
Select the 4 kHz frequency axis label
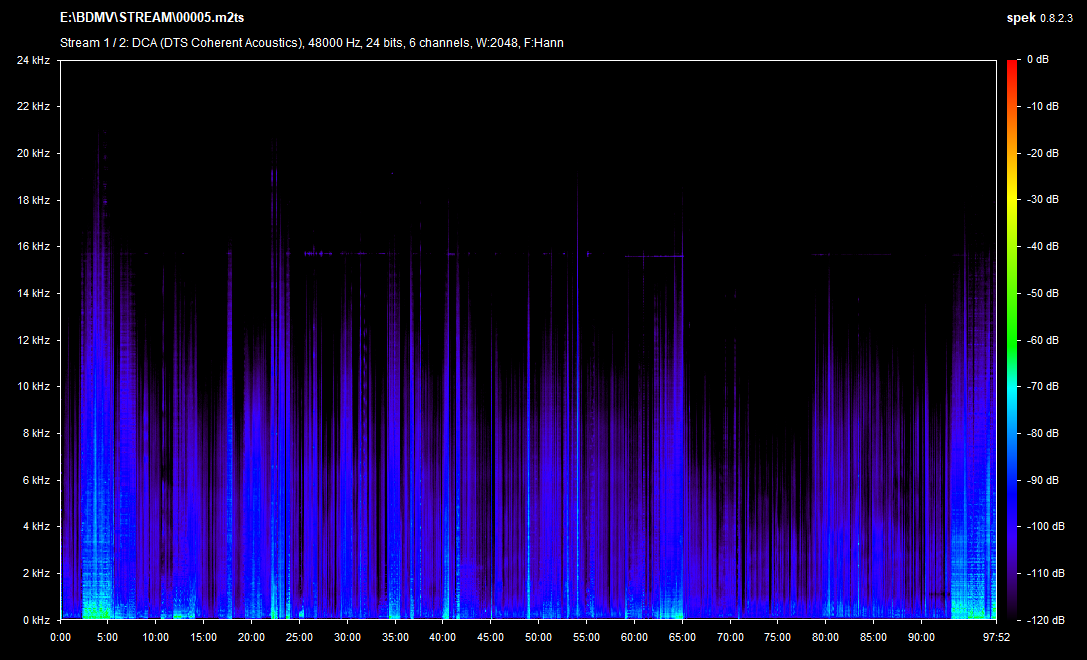click(x=36, y=526)
